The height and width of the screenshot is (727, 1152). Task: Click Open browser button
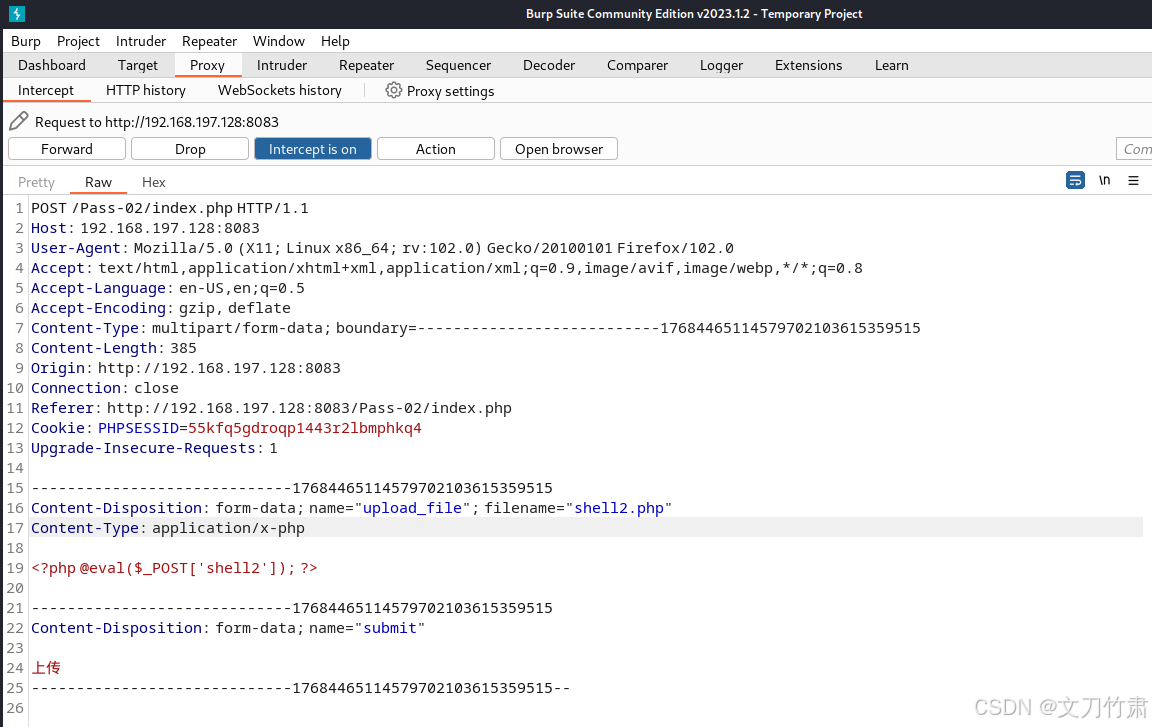tap(559, 149)
